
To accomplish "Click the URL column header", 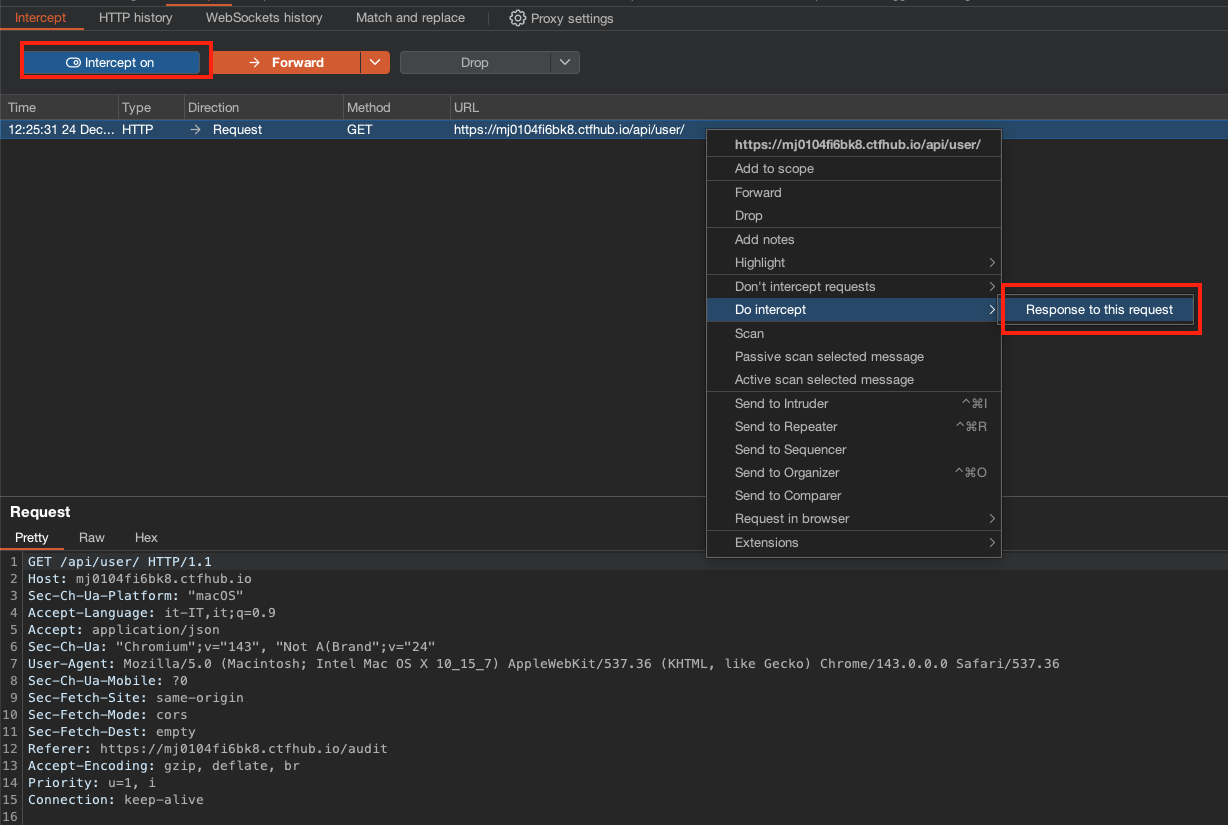I will [466, 107].
